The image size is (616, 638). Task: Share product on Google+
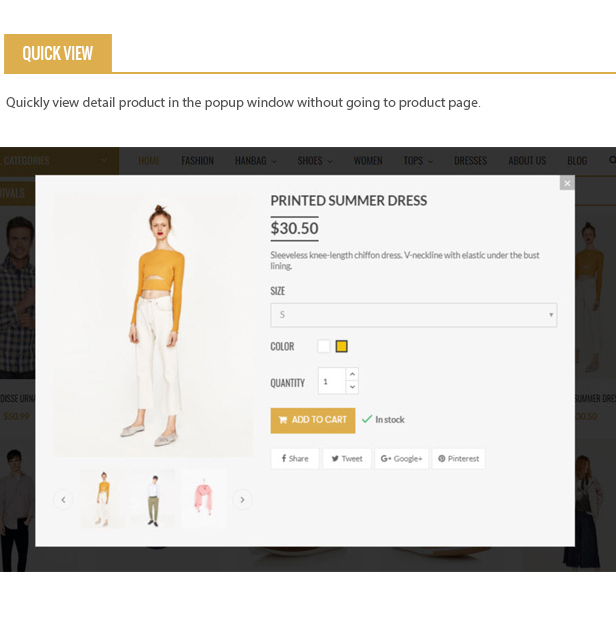pos(401,459)
